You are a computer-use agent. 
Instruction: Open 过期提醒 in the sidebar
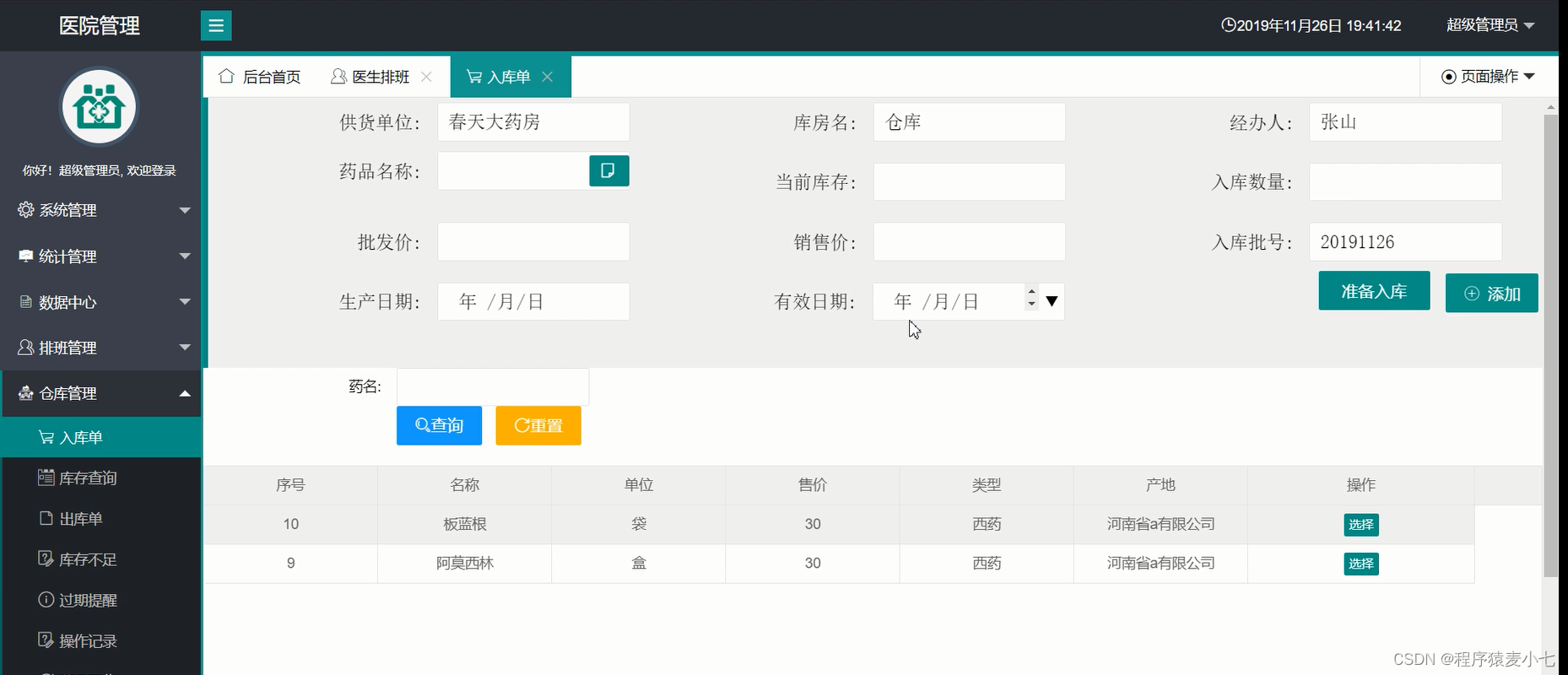101,600
